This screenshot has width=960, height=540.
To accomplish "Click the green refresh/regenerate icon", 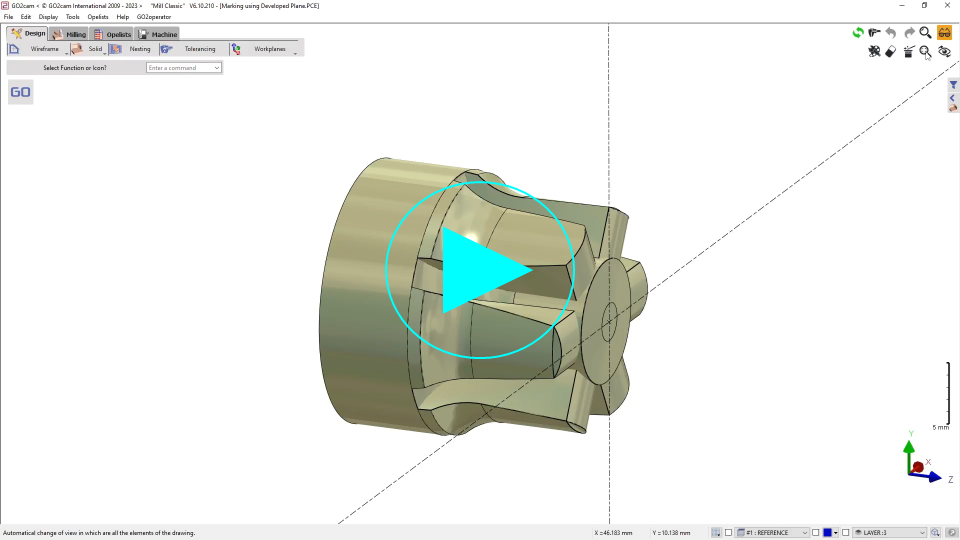I will pos(858,33).
